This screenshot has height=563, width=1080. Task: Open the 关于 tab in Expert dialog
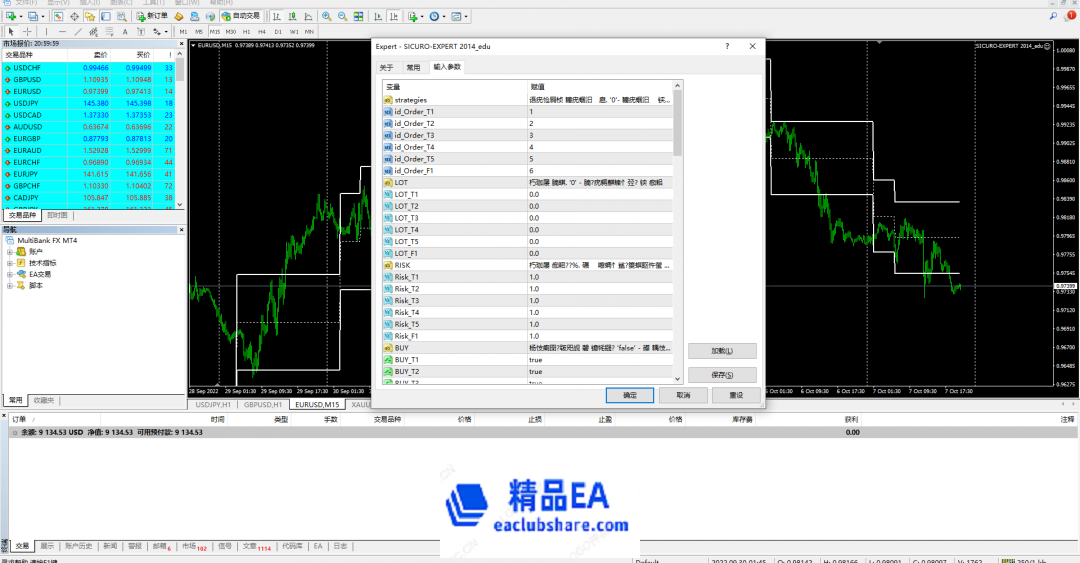pyautogui.click(x=386, y=68)
